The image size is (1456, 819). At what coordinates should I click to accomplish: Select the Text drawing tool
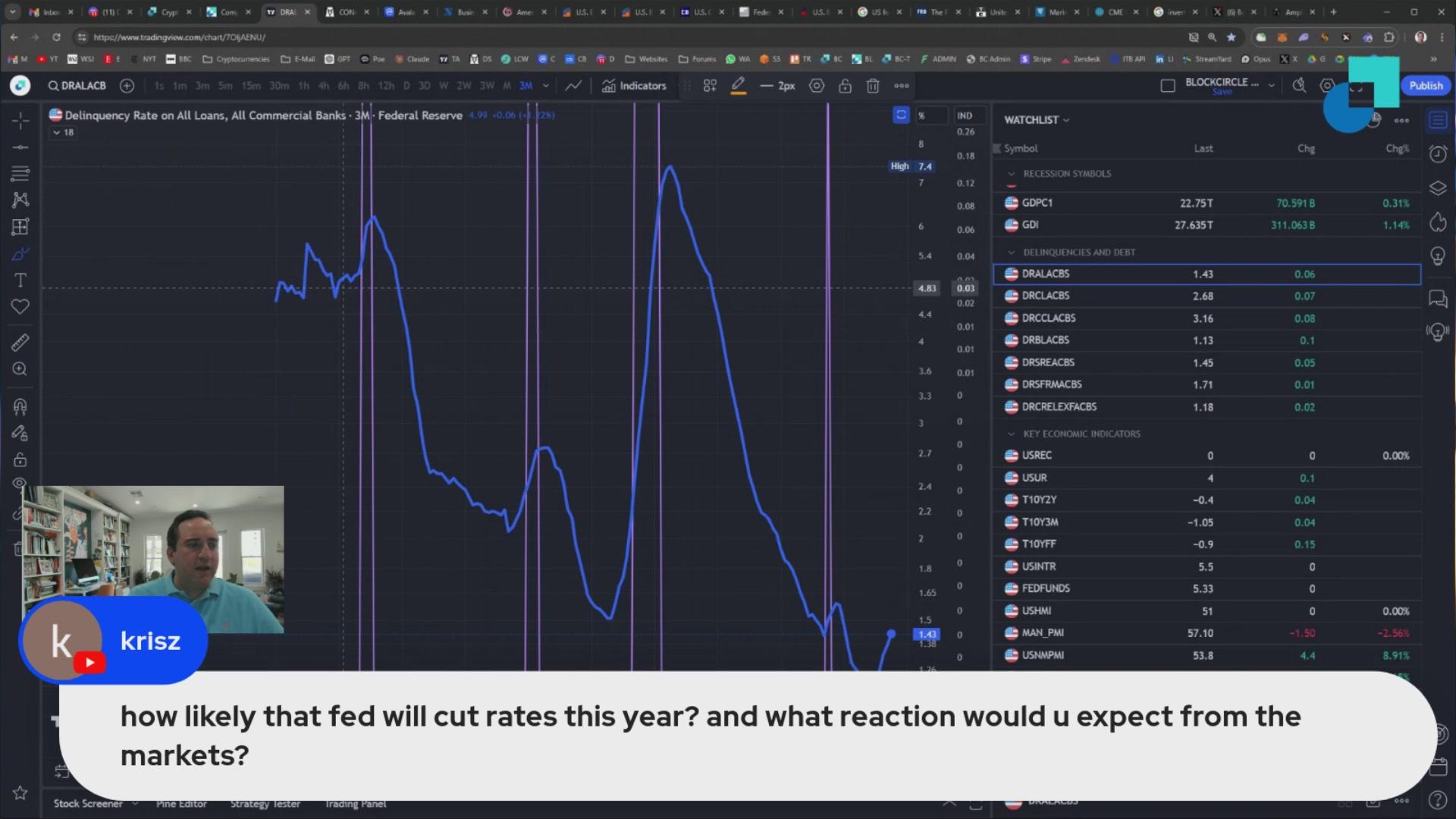click(20, 280)
